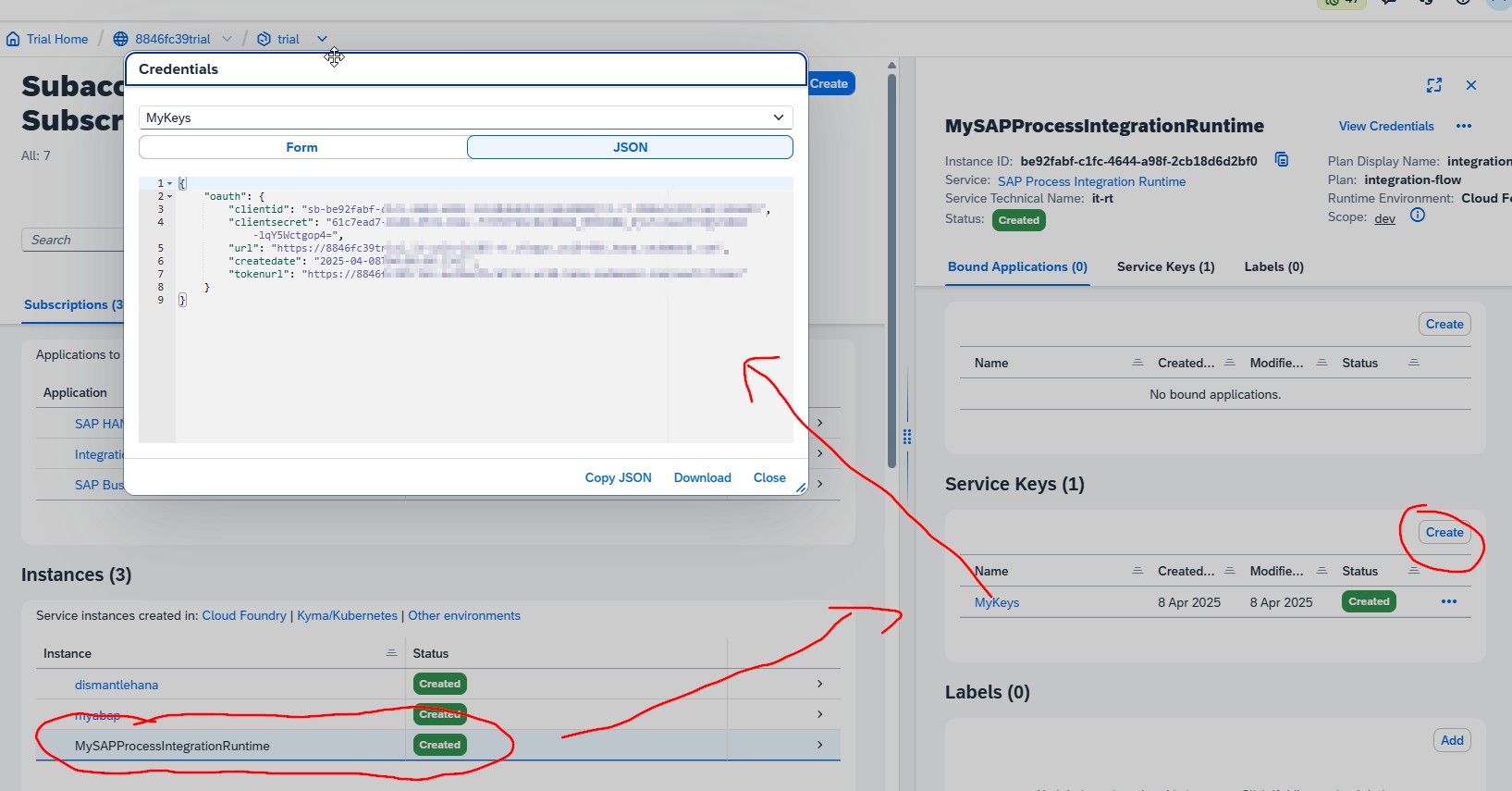Expand details chevron for myabap row
The image size is (1512, 791).
tap(819, 714)
